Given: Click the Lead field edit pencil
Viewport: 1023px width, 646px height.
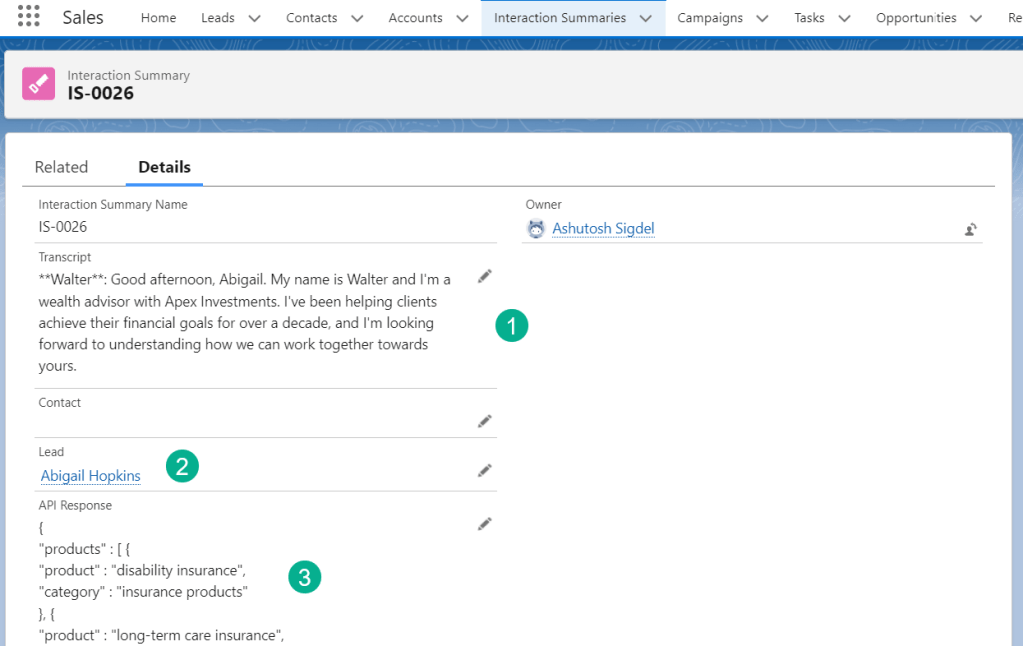Looking at the screenshot, I should pos(485,470).
